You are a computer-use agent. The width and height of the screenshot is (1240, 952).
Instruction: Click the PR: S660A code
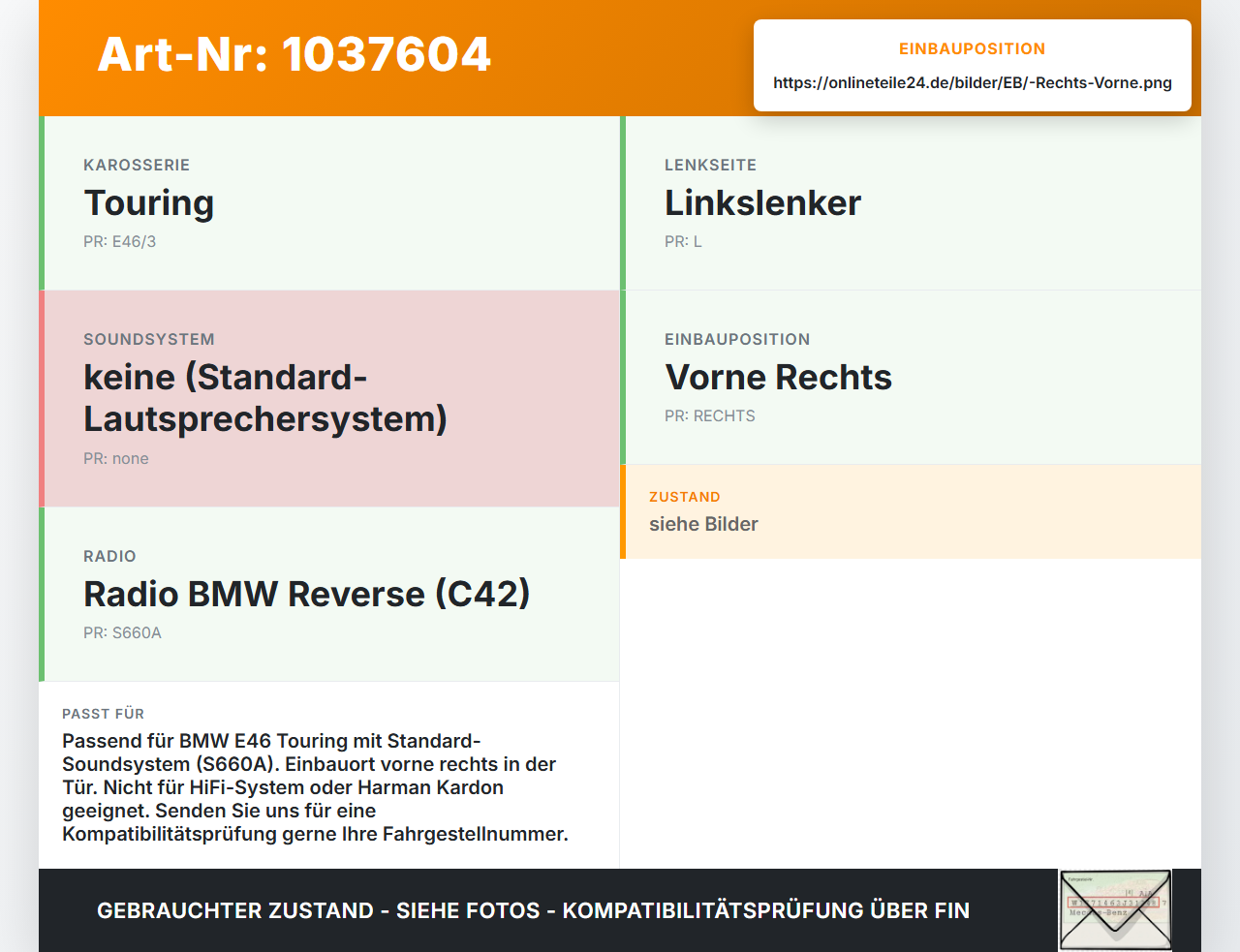122,632
